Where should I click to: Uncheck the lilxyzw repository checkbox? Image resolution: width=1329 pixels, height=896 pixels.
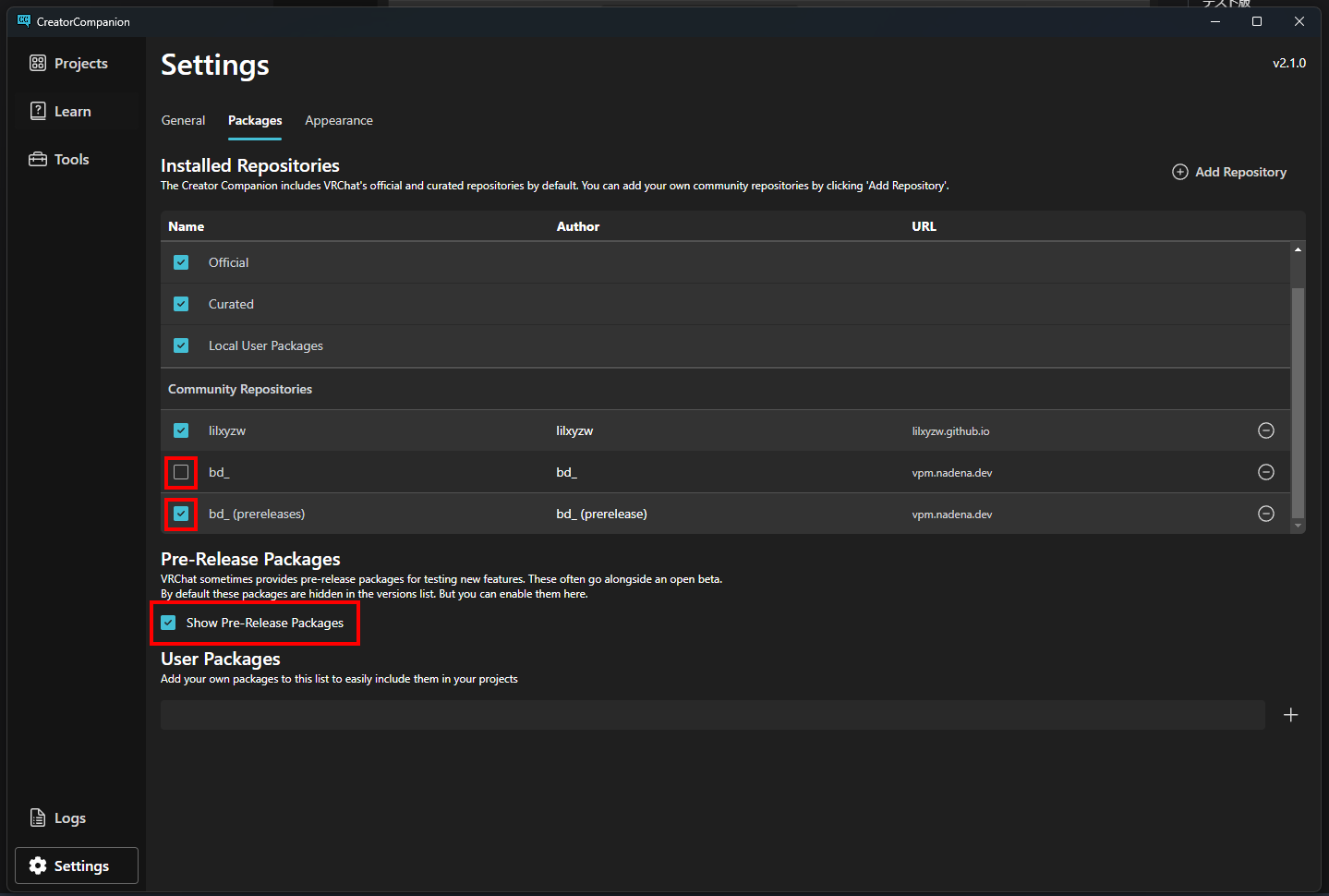181,430
